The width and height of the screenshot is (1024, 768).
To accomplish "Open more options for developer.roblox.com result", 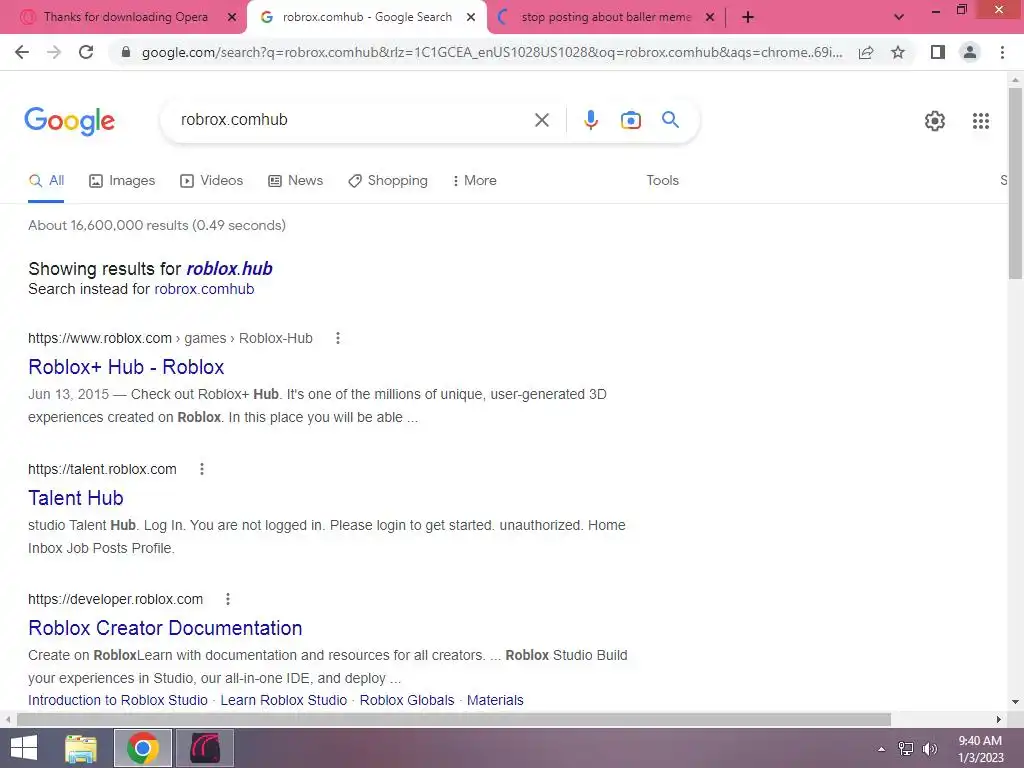I will click(228, 599).
